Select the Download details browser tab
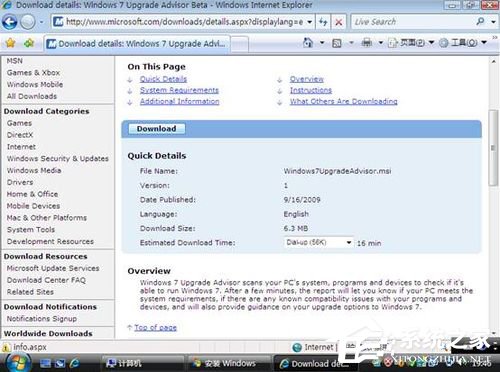Screen dimensions: 500x372 click(137, 44)
